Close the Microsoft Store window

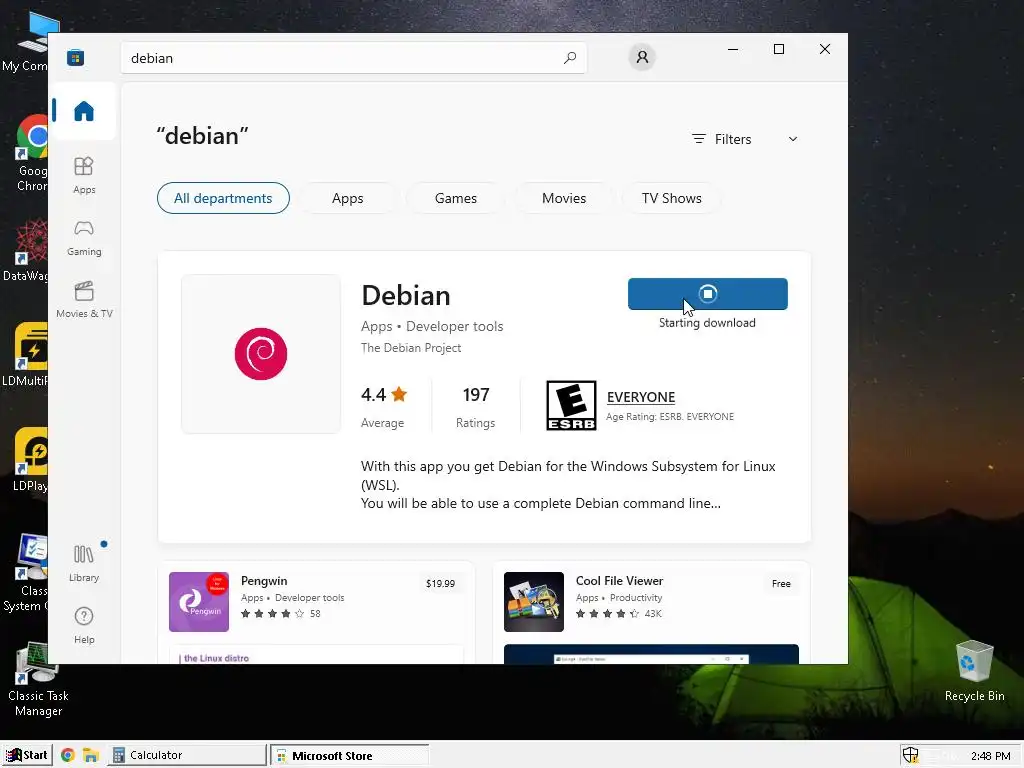pos(825,49)
